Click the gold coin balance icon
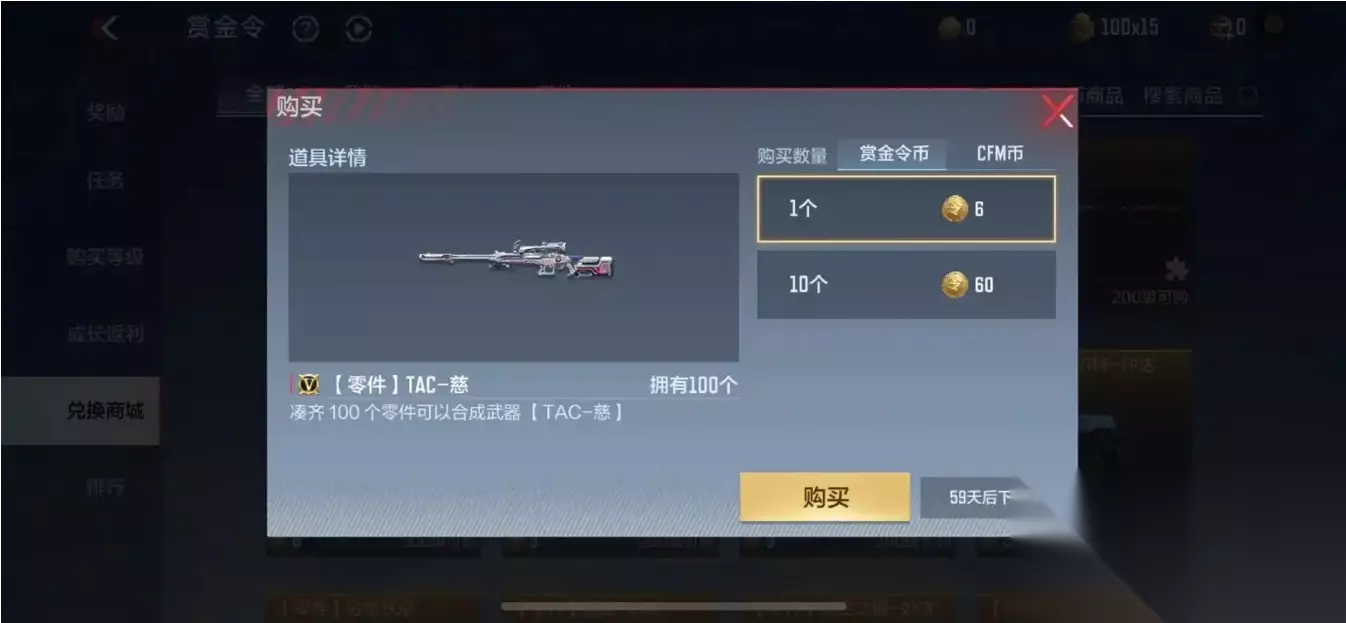Viewport: 1346px width, 623px height. [x=951, y=28]
